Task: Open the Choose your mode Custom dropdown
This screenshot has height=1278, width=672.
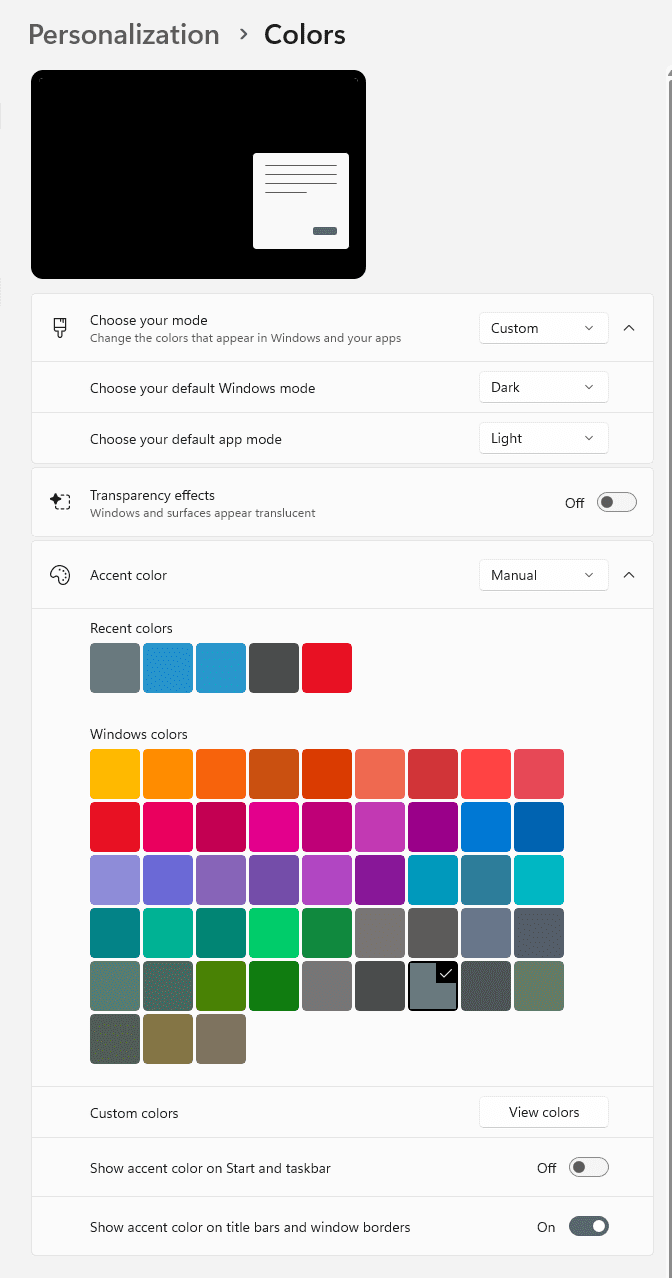Action: 544,328
